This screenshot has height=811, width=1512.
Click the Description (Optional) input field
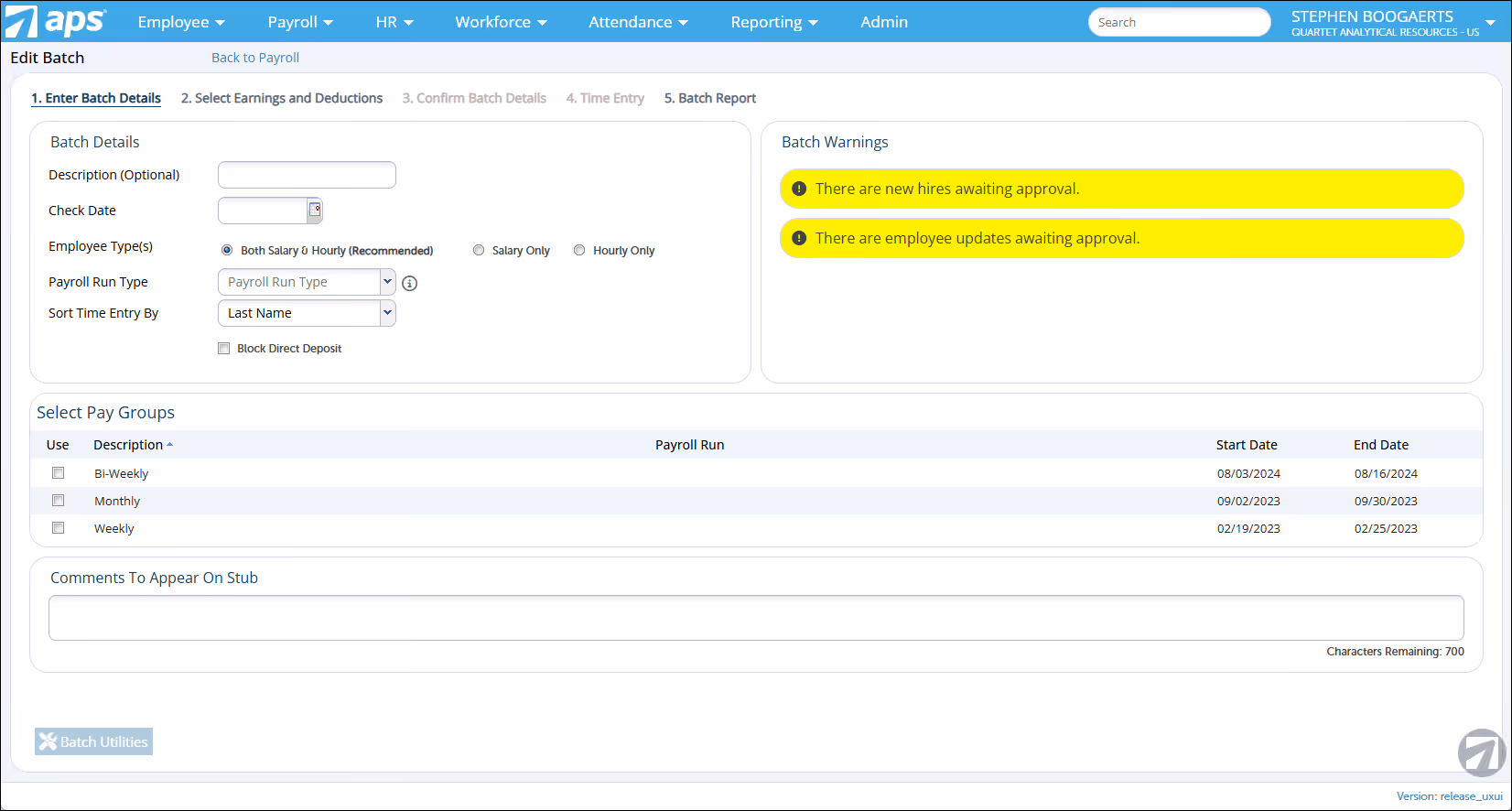click(307, 175)
